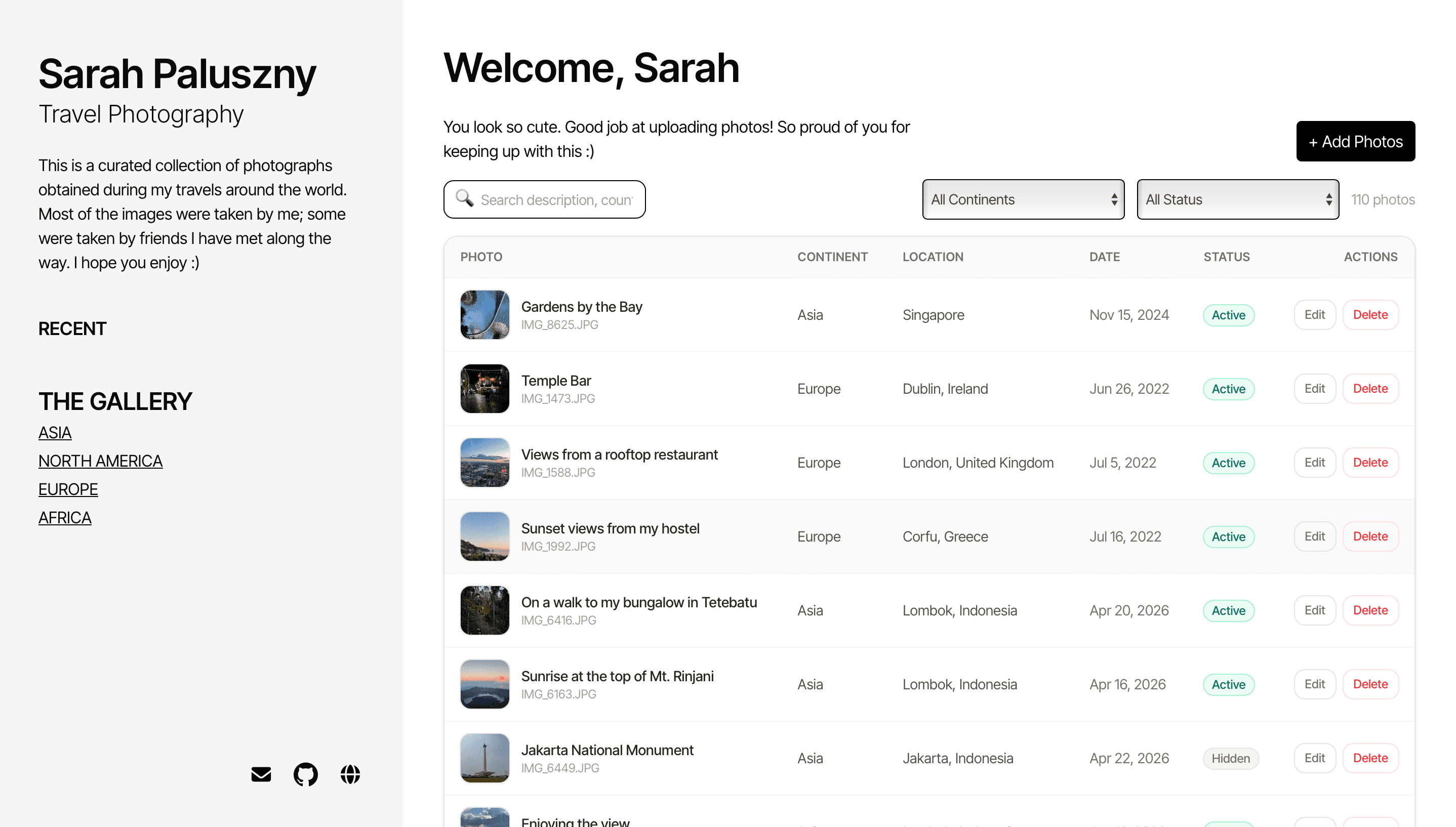The height and width of the screenshot is (827, 1456).
Task: Click the LOCATION column header
Action: (933, 257)
